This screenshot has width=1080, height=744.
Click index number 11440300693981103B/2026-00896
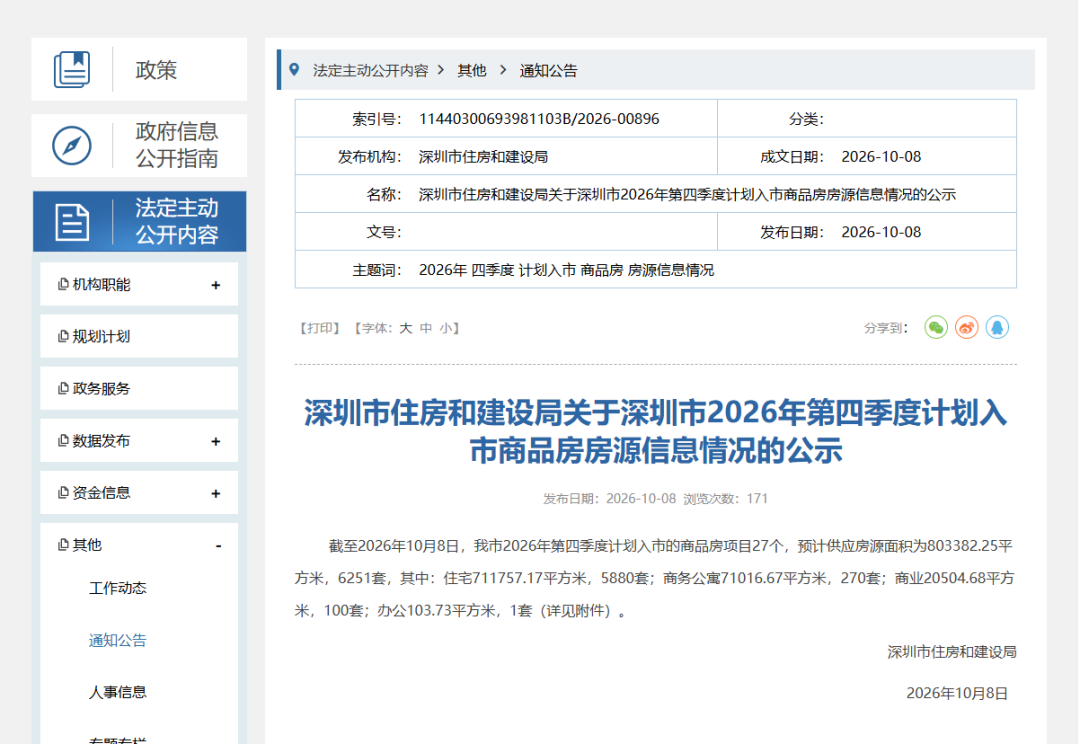click(x=539, y=118)
